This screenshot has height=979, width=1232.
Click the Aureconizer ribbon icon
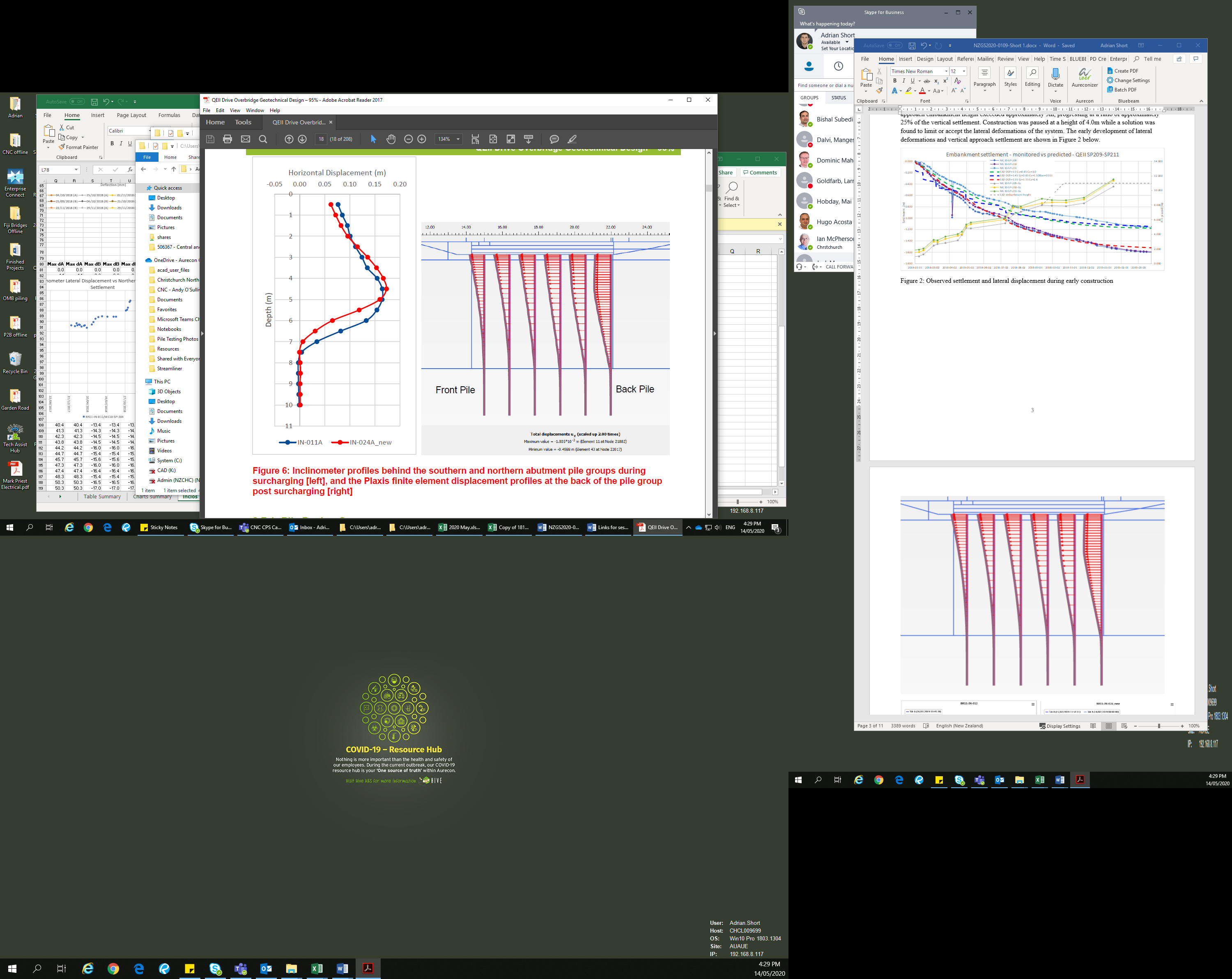pyautogui.click(x=1084, y=75)
